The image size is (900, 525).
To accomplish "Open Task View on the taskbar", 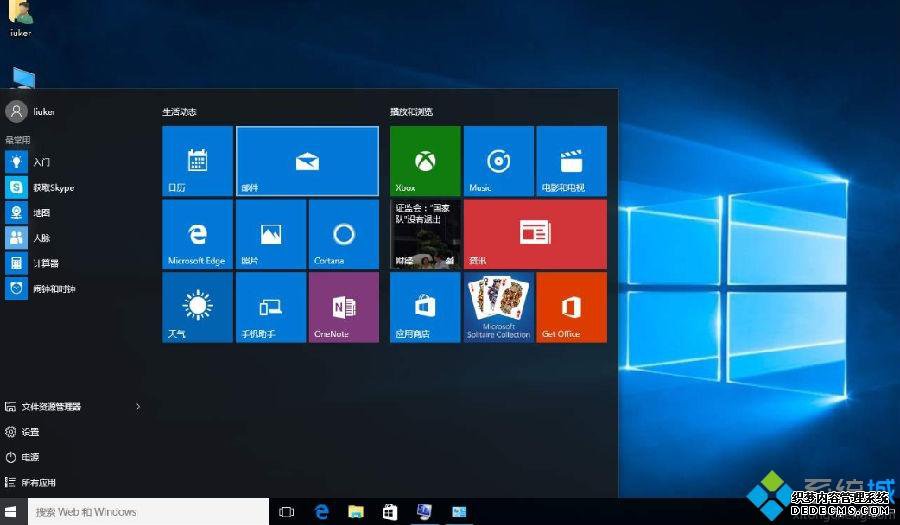I will pos(286,511).
